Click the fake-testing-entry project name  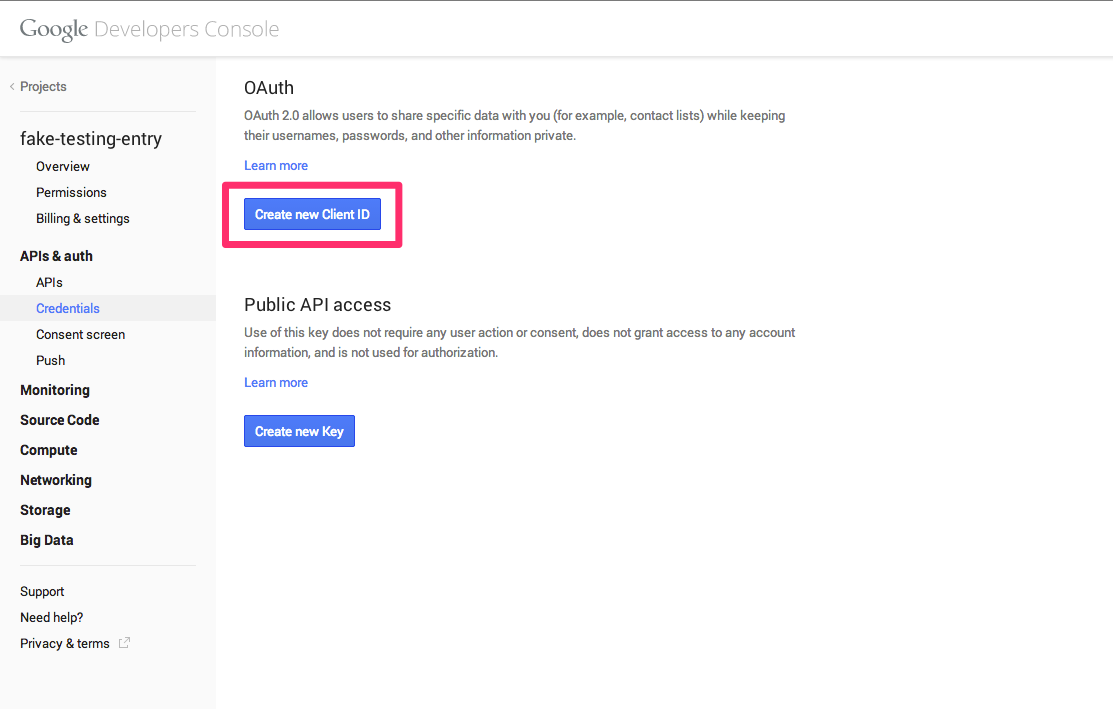tap(91, 138)
